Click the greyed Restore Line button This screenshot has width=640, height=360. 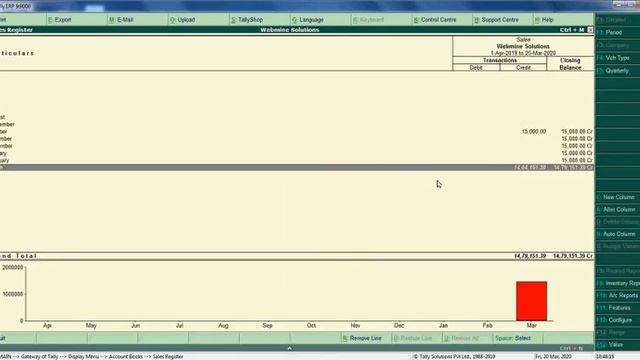(413, 338)
